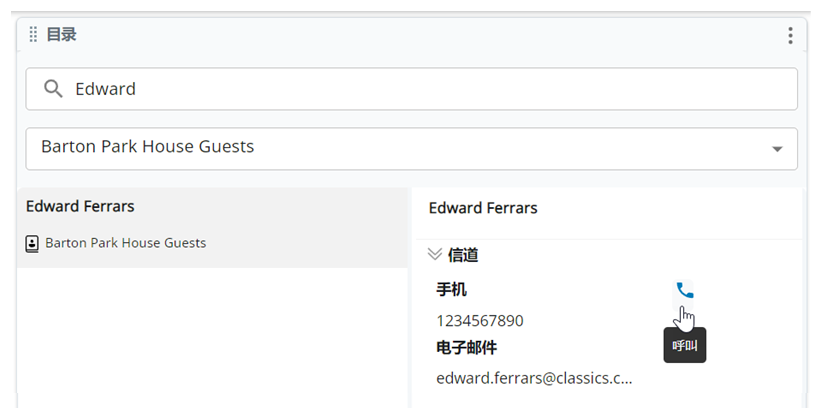Collapse the 信道 section chevron
The width and height of the screenshot is (822, 414).
pyautogui.click(x=435, y=254)
